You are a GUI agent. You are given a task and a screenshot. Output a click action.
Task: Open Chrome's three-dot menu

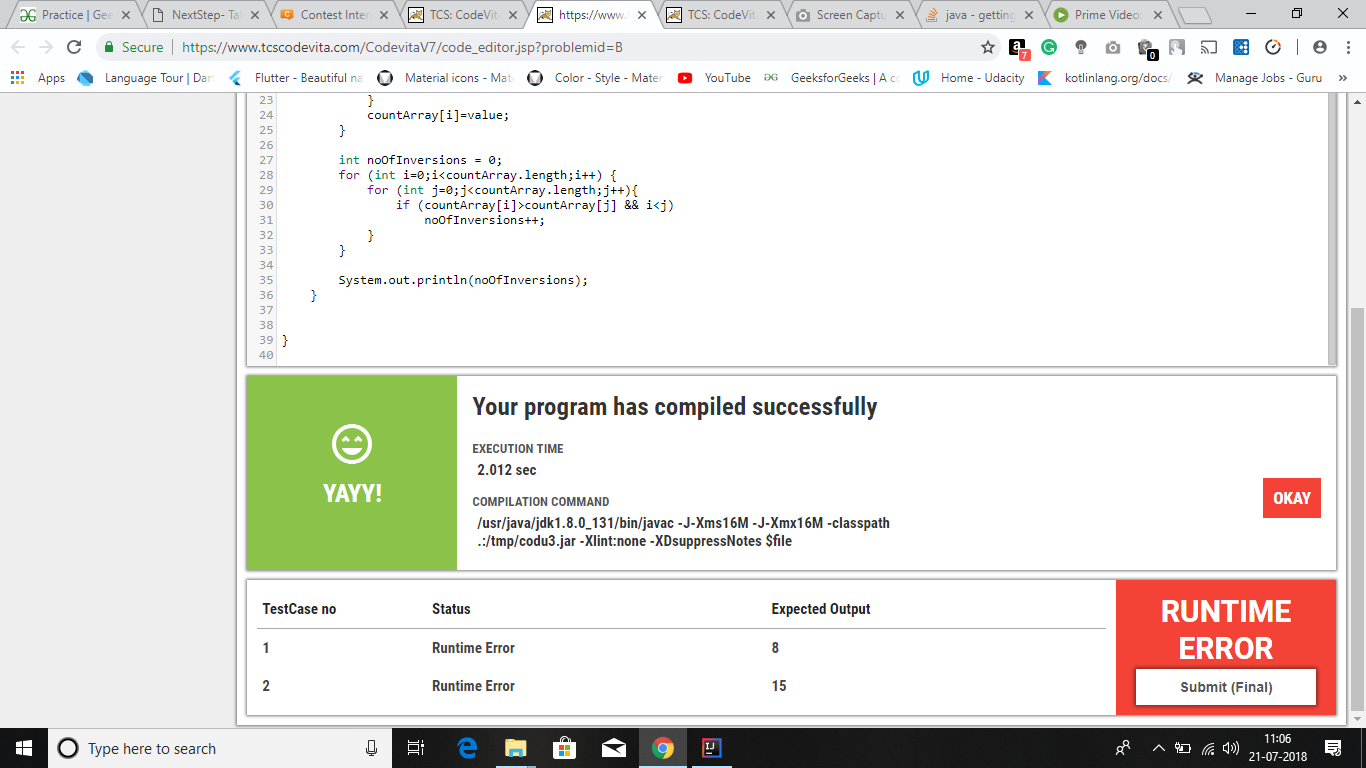point(1348,47)
